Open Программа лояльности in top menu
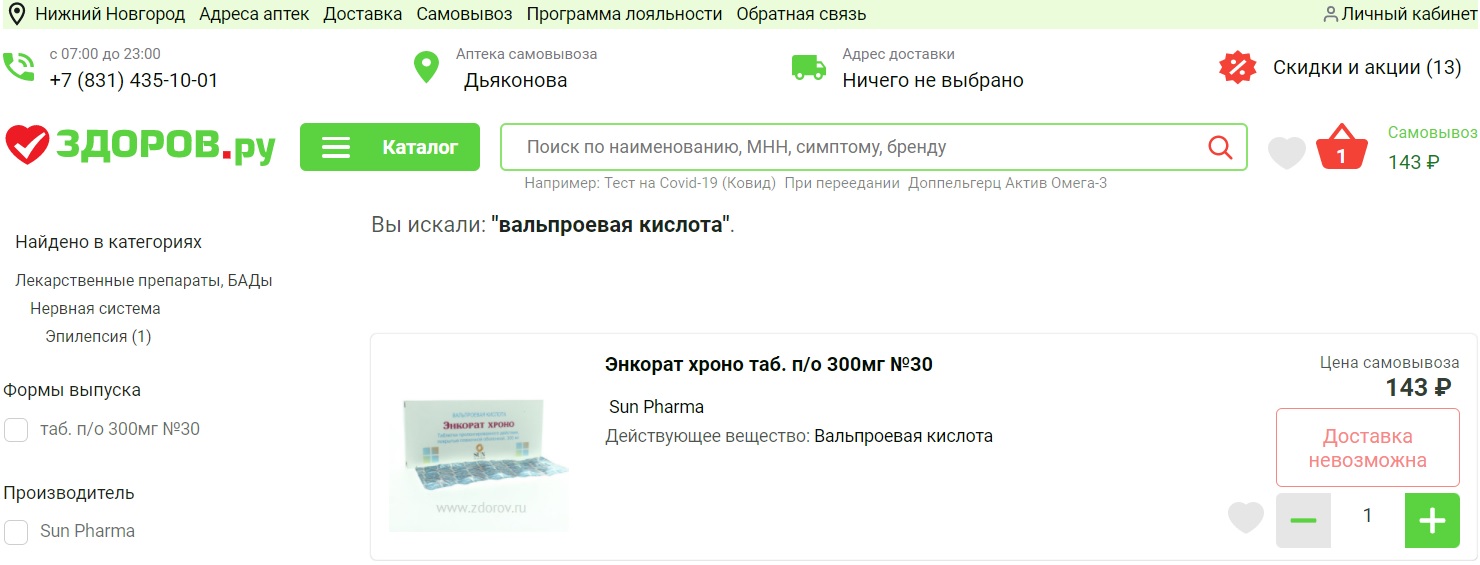Screen dimensions: 1480x565 point(624,14)
